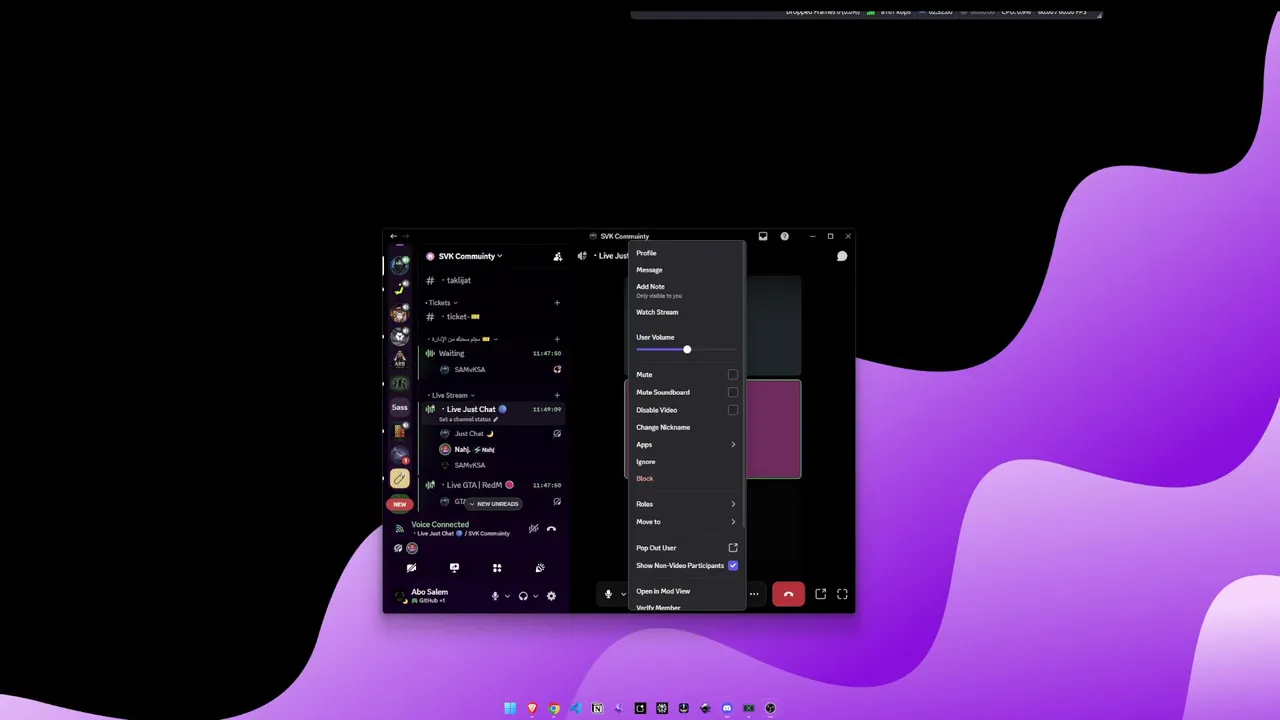Viewport: 1280px width, 720px height.
Task: Toggle the Mute Soundboard checkbox
Action: pyautogui.click(x=733, y=392)
